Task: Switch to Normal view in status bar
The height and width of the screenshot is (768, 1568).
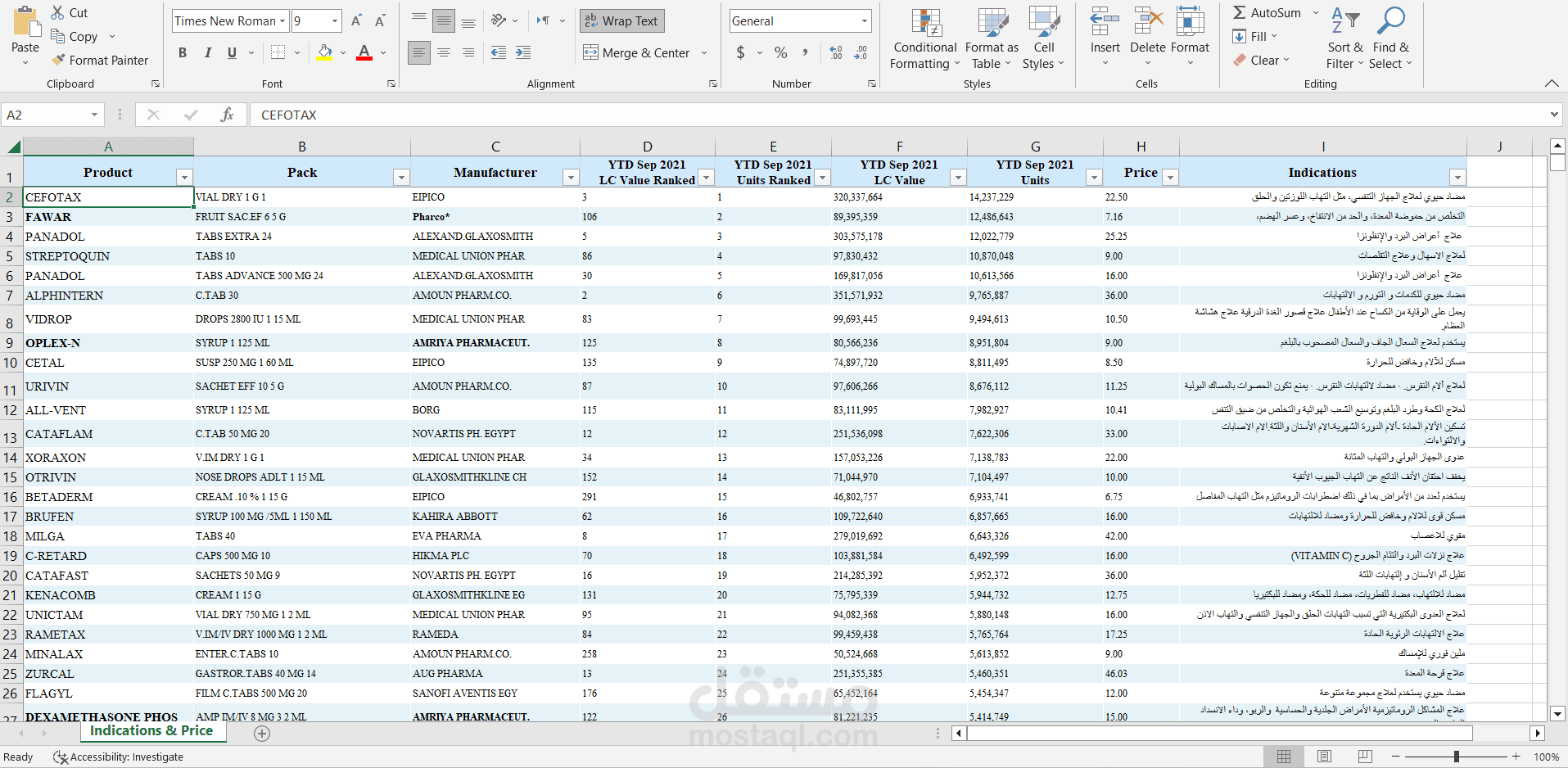Action: (1284, 757)
